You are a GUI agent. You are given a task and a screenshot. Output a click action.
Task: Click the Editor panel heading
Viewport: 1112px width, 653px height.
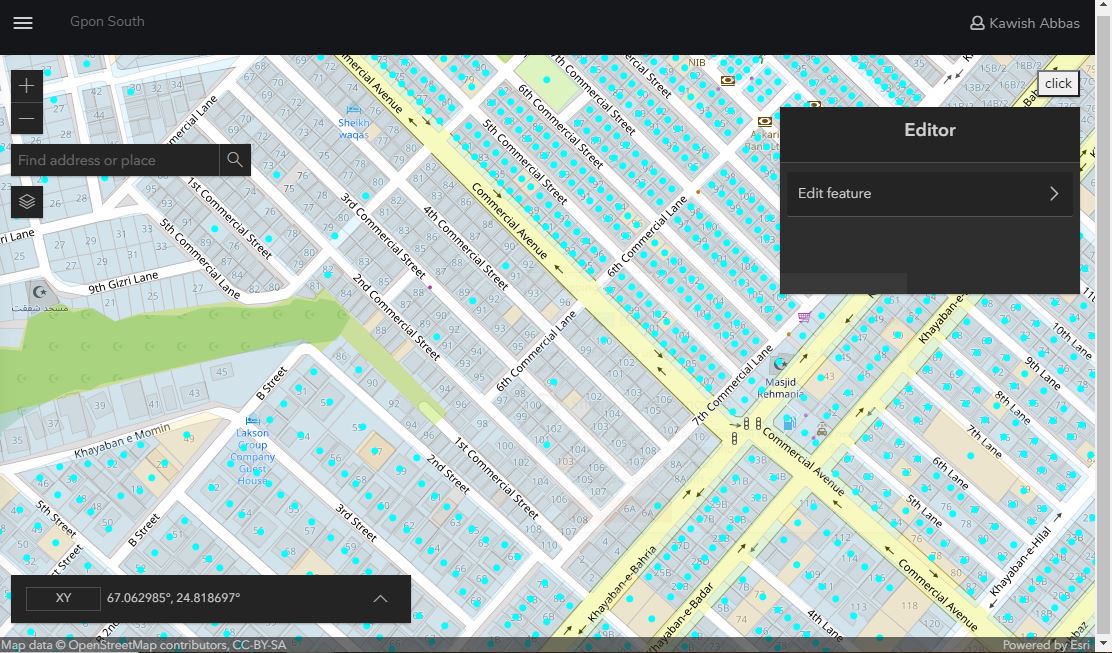point(930,130)
